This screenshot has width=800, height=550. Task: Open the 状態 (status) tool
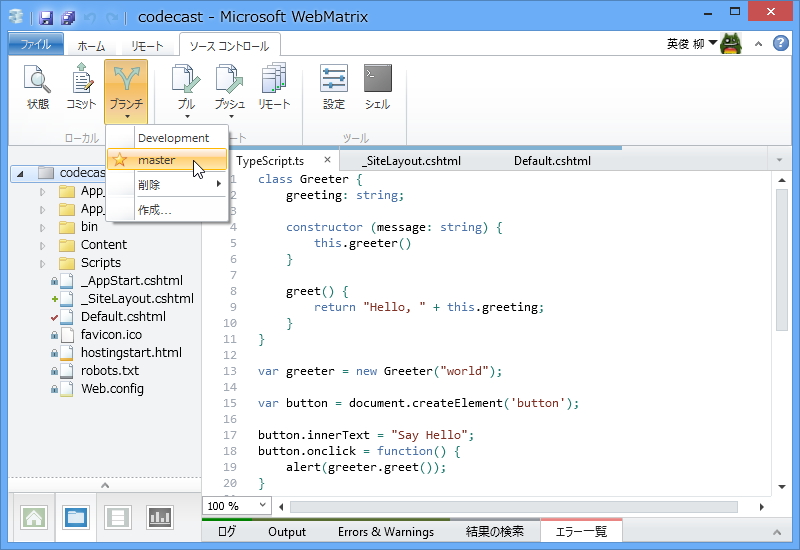tap(37, 87)
